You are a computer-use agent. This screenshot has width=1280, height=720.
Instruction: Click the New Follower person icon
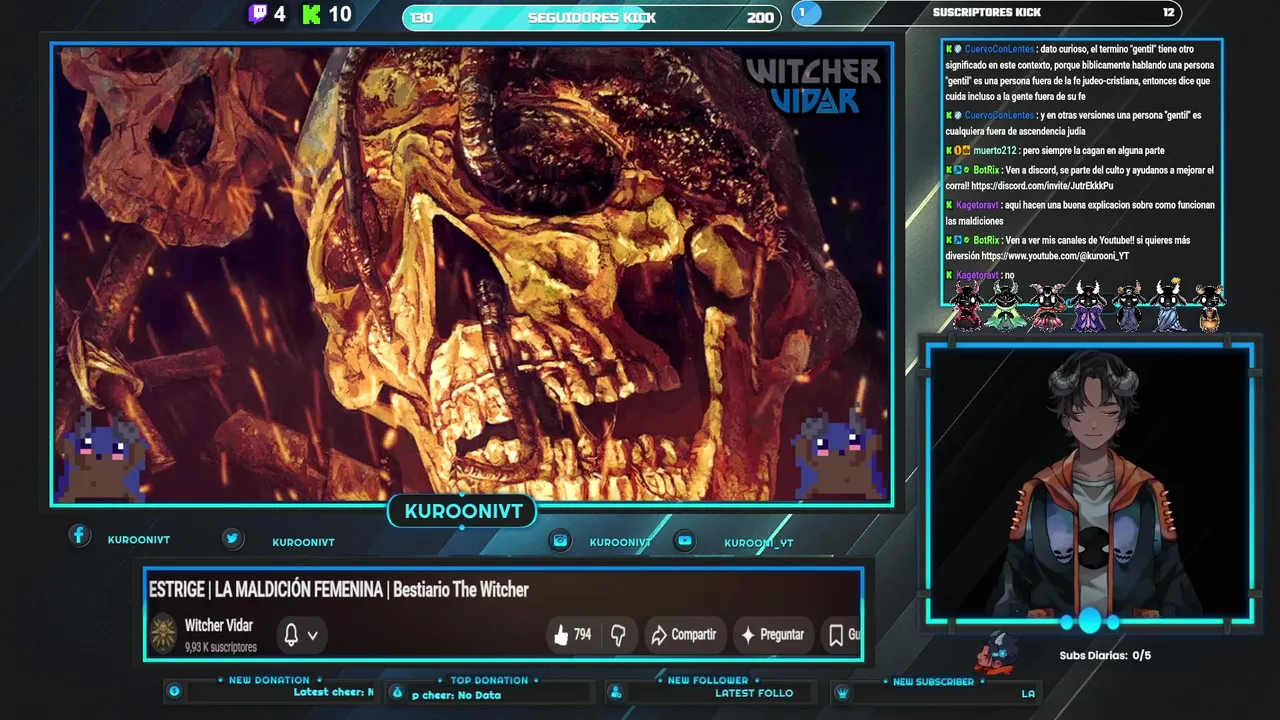(616, 692)
